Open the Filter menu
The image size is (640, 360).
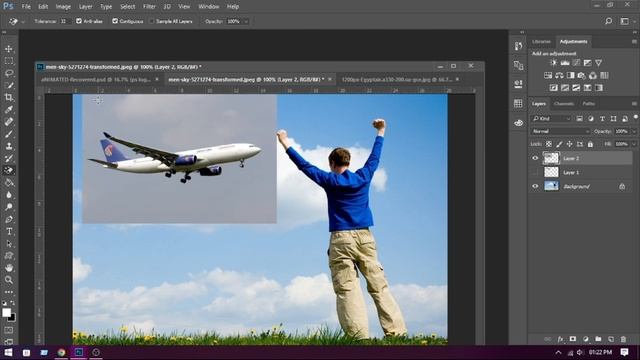click(149, 7)
